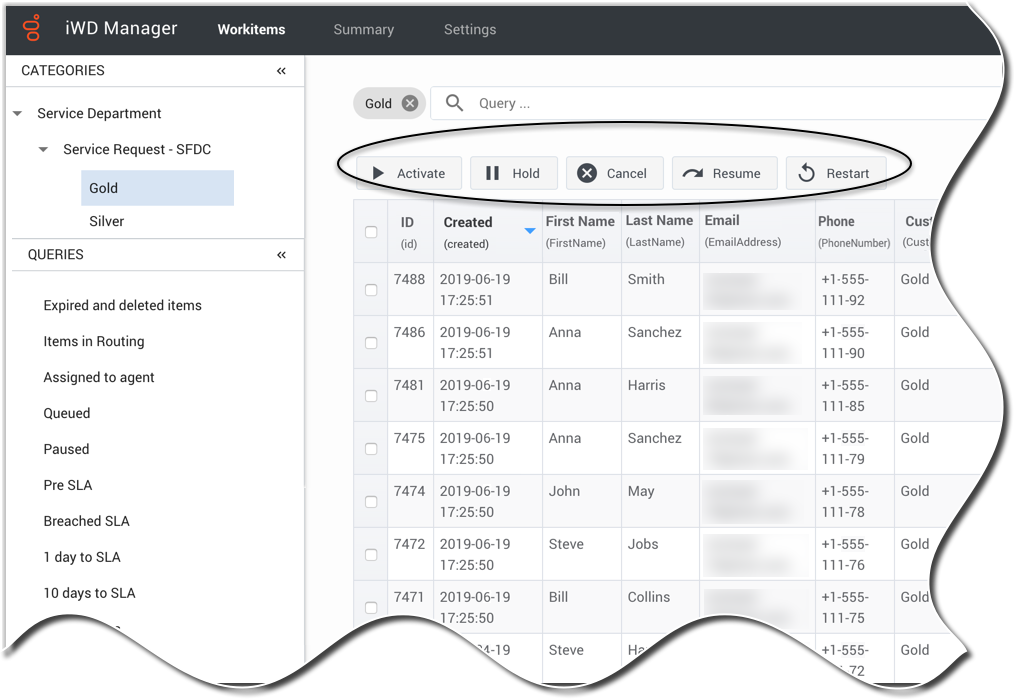Screen dimensions: 1014x699
Task: Remove the Gold filter chip
Action: point(409,103)
